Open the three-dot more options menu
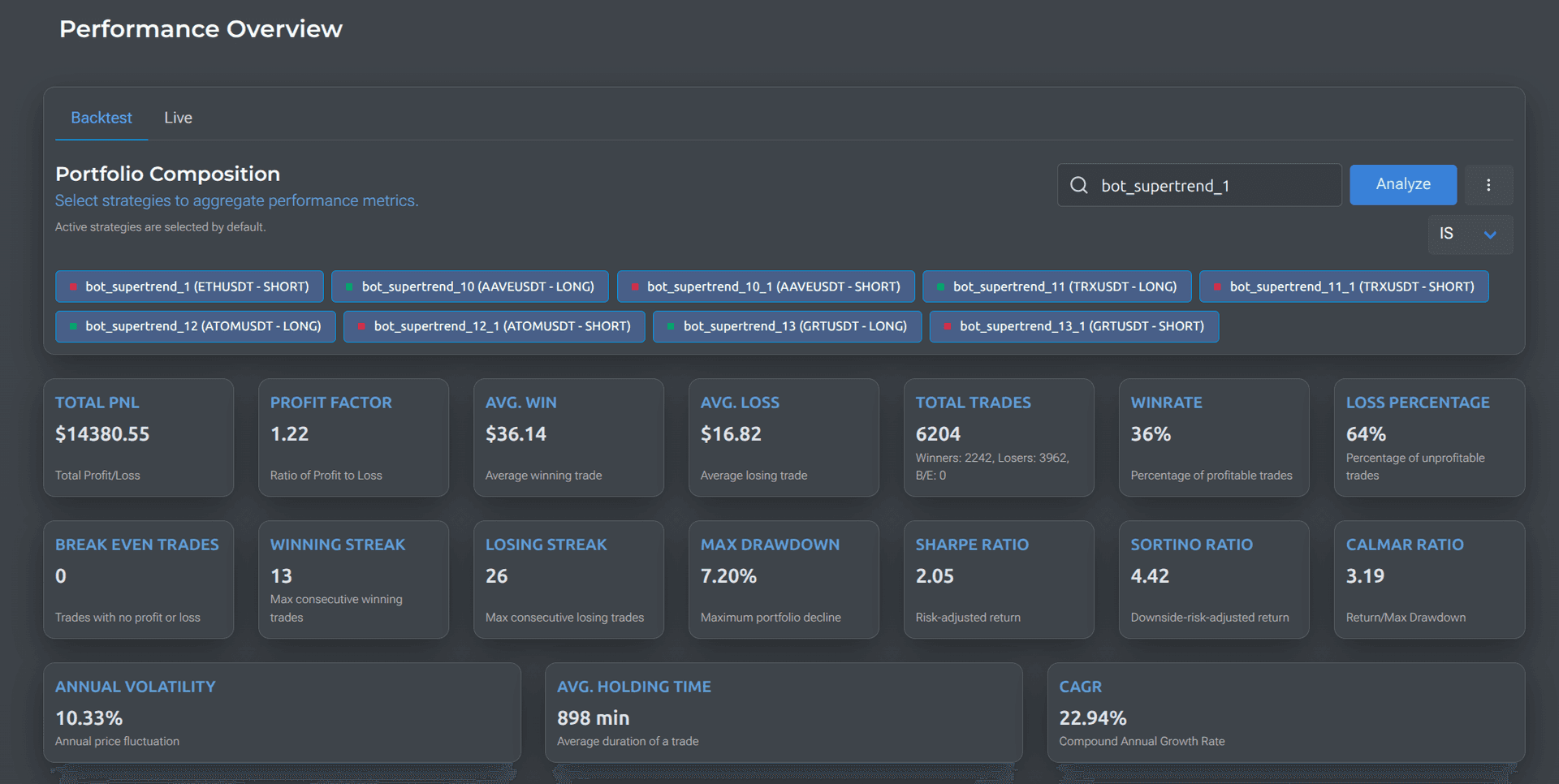The image size is (1559, 784). (1488, 185)
